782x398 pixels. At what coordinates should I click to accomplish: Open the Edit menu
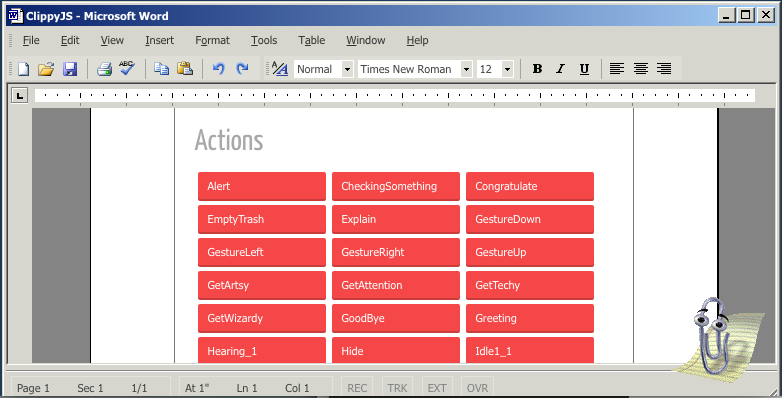[70, 40]
